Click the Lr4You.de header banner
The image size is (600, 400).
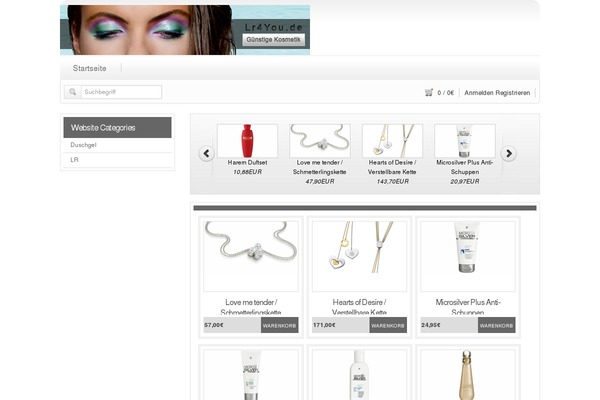click(185, 29)
